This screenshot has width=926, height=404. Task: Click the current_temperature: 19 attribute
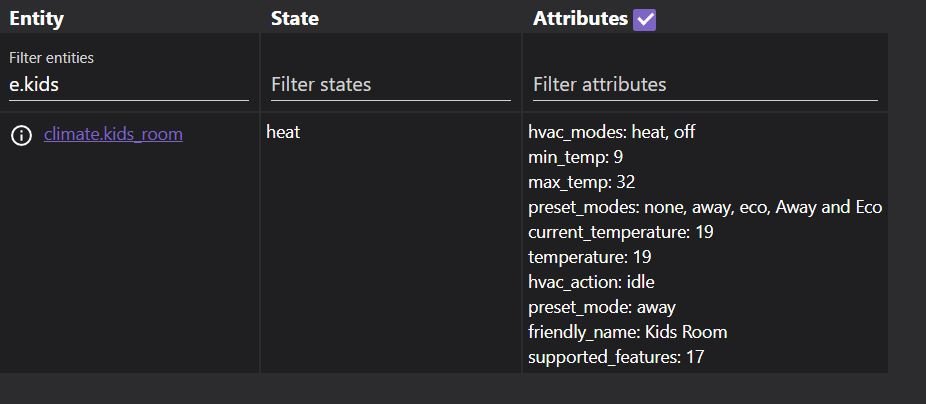(x=621, y=232)
